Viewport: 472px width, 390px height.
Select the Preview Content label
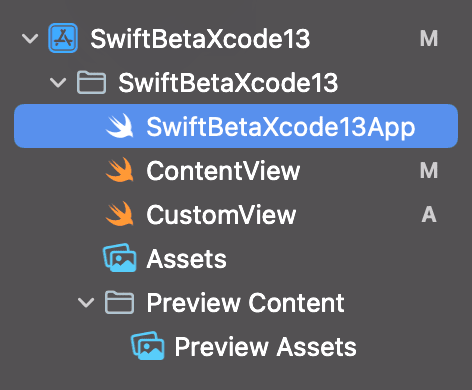click(x=246, y=303)
